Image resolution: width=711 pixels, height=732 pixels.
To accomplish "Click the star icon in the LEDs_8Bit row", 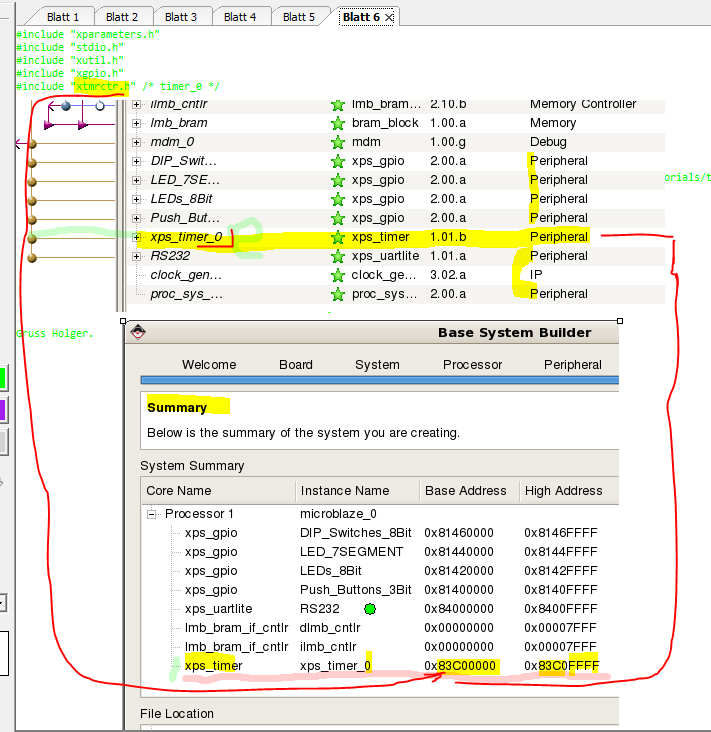I will tap(338, 199).
